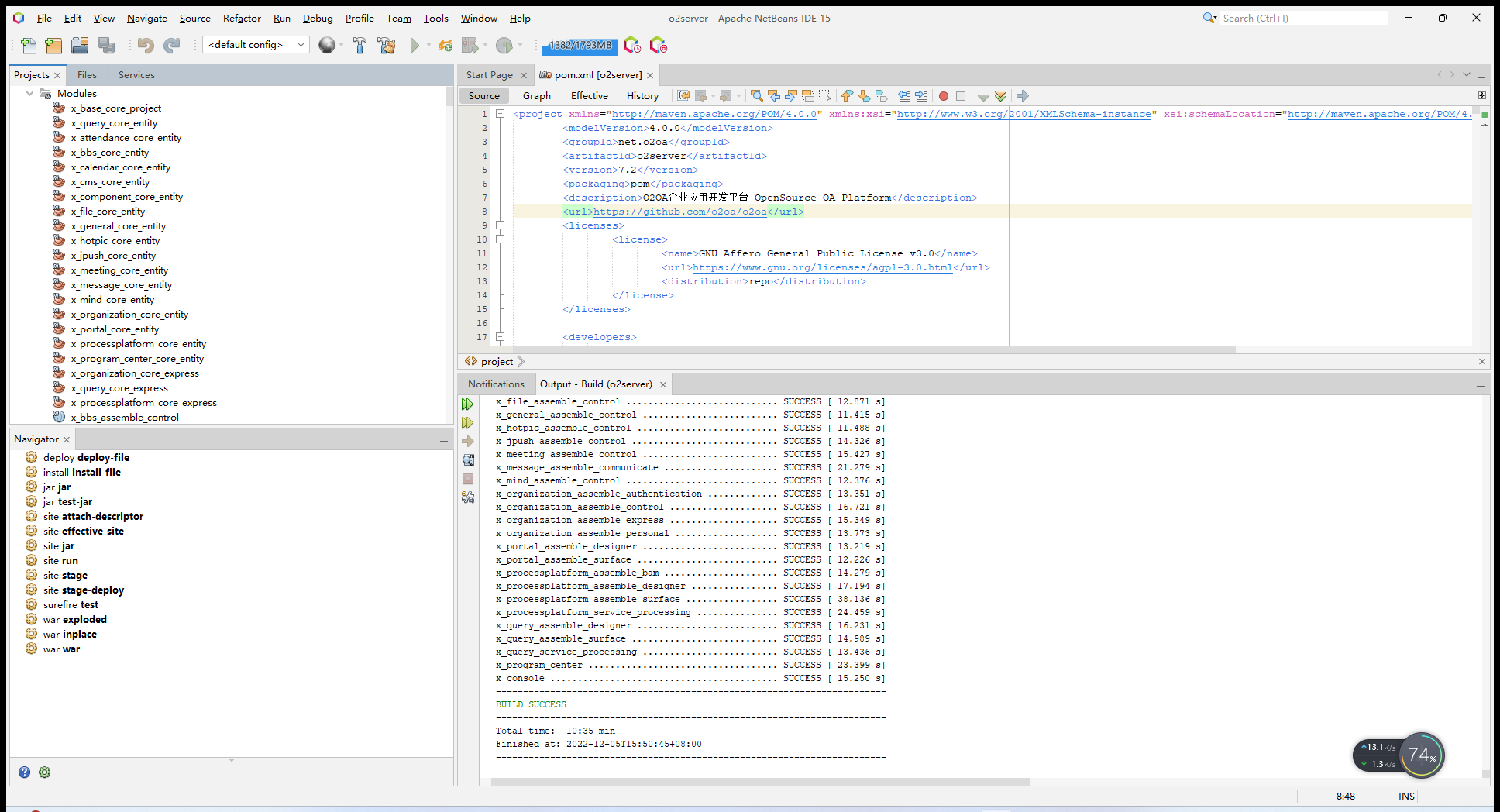
Task: Toggle bookmark in editor toolbar
Action: point(881,96)
